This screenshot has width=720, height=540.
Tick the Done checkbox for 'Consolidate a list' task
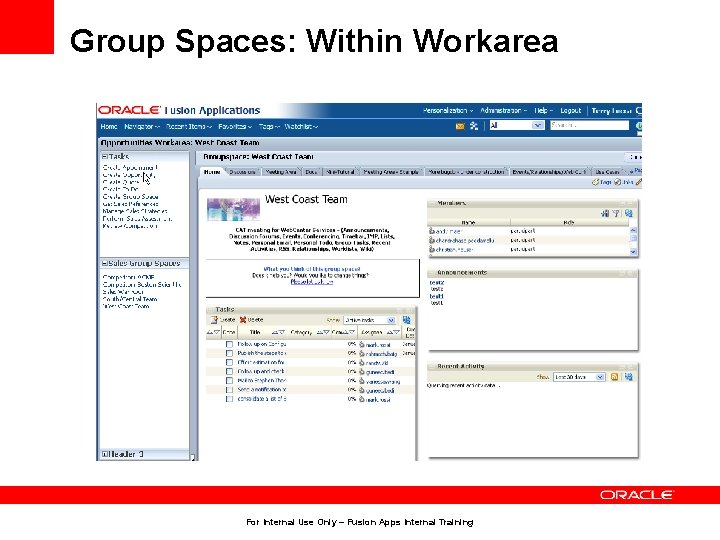[x=229, y=399]
